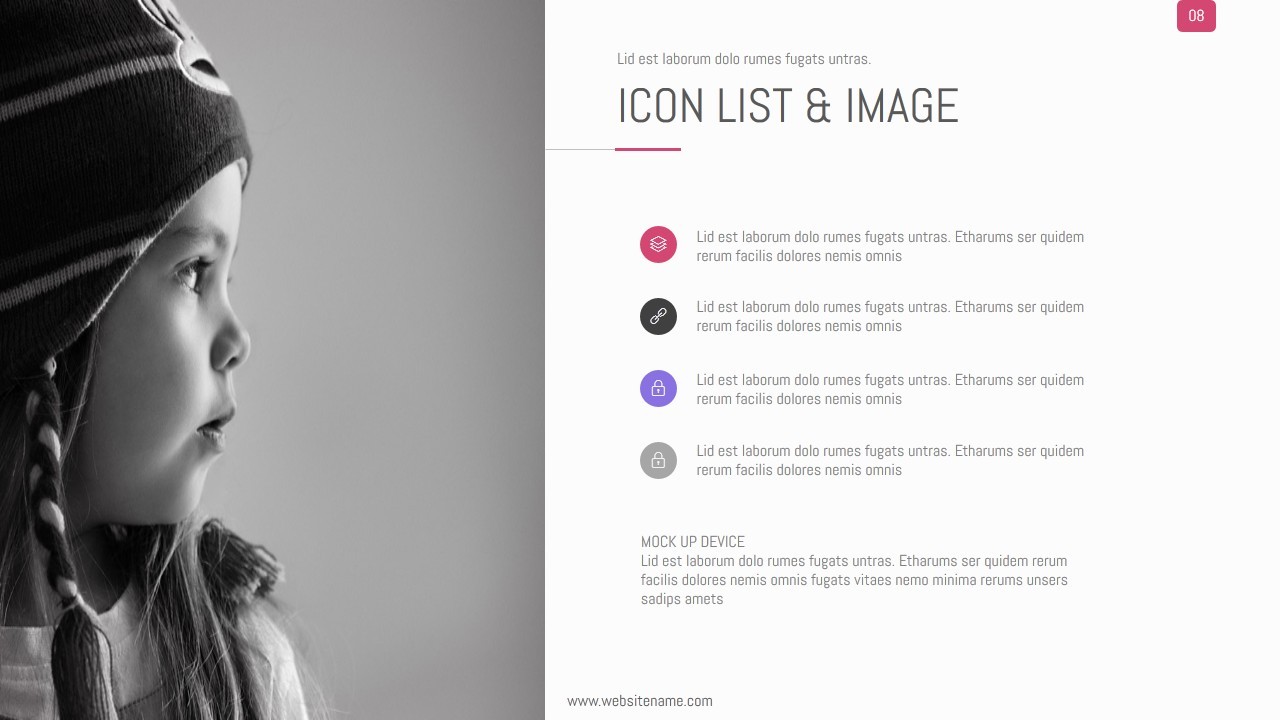The height and width of the screenshot is (720, 1280).
Task: Select the pink underline accent below title
Action: 648,149
